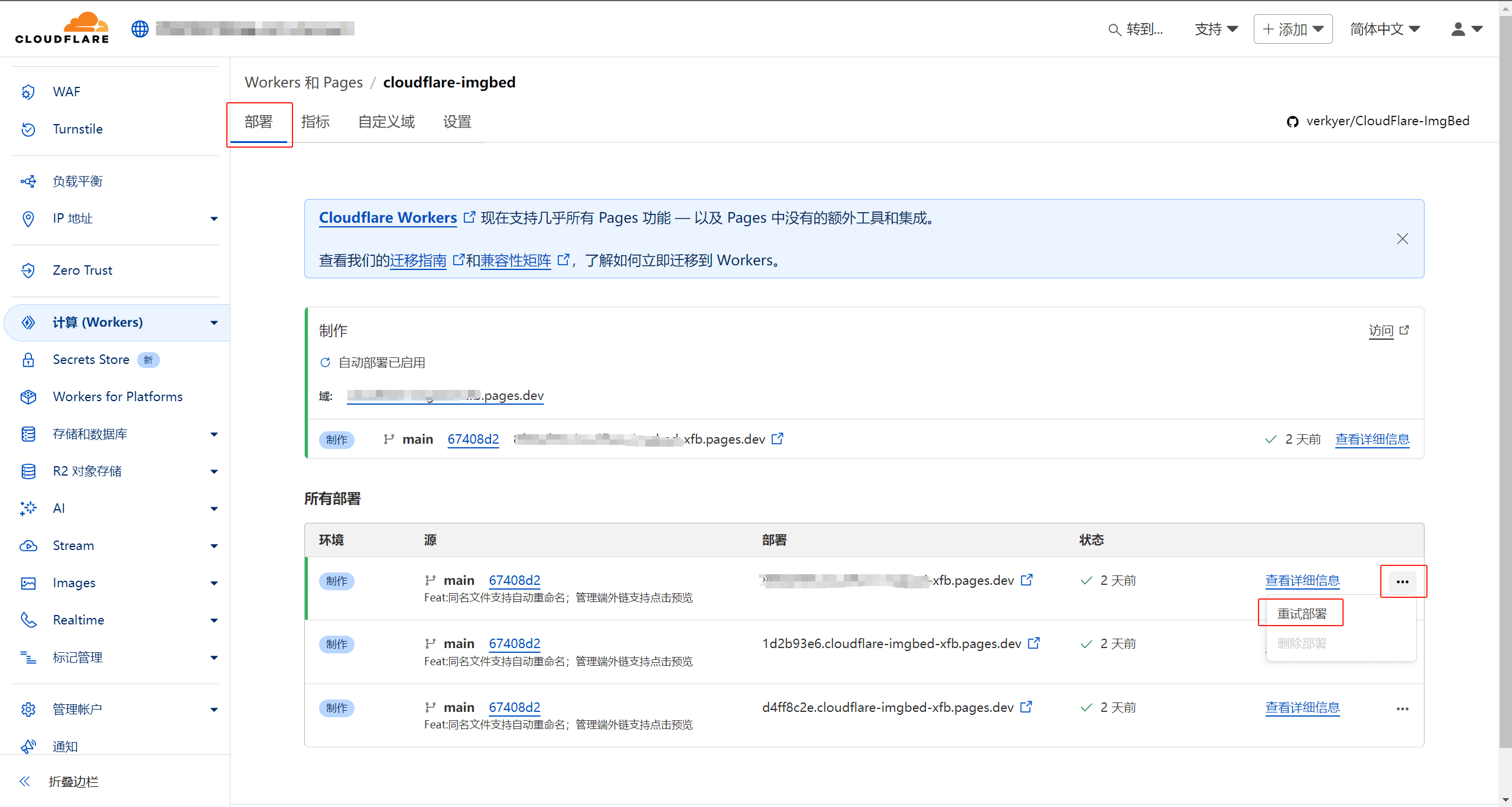
Task: Click the 访问 link
Action: coord(1382,330)
